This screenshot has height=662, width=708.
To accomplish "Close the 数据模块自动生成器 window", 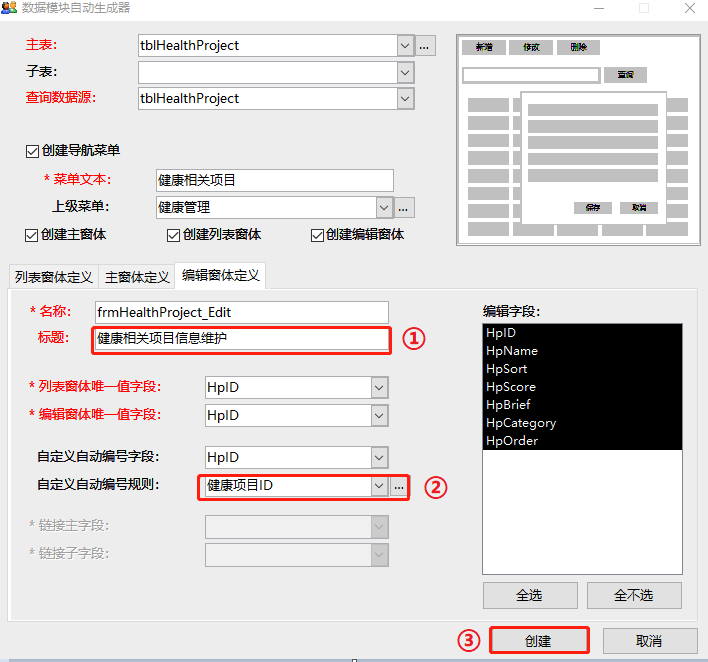I will point(689,8).
